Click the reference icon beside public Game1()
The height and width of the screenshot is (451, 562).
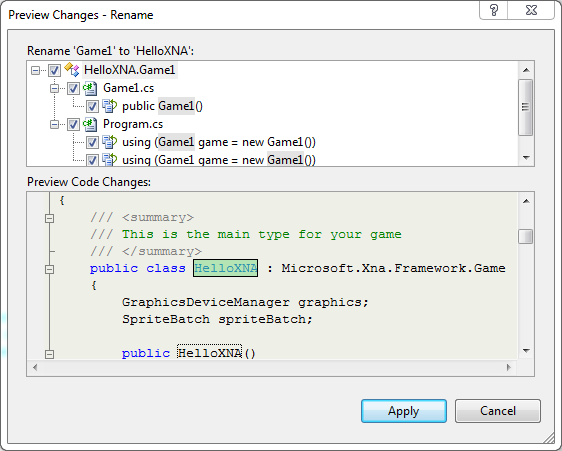(x=109, y=106)
